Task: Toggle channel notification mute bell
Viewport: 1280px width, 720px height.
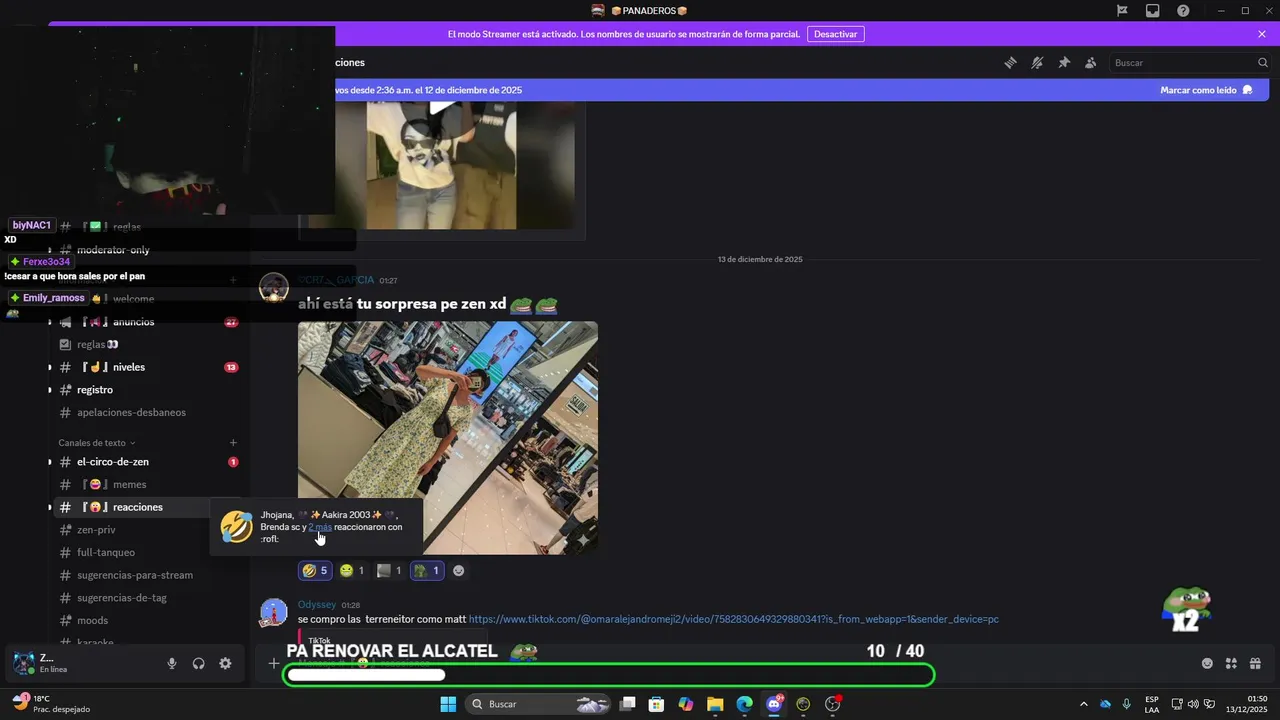Action: click(1037, 63)
